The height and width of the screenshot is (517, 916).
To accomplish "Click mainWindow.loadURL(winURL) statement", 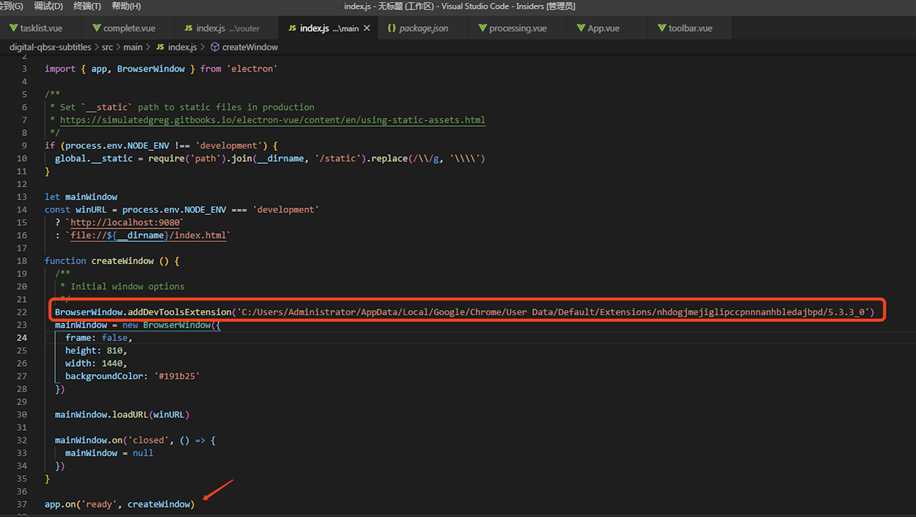I will point(122,415).
